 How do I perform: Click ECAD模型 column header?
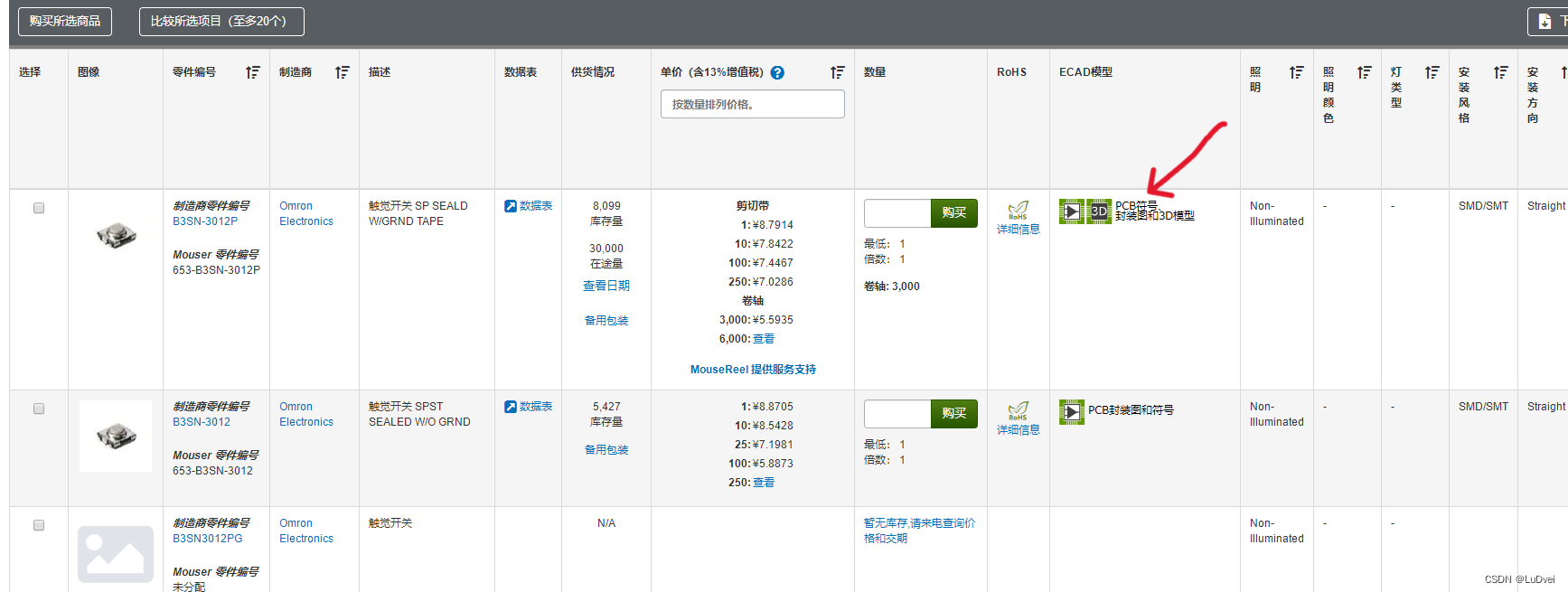[x=1085, y=72]
